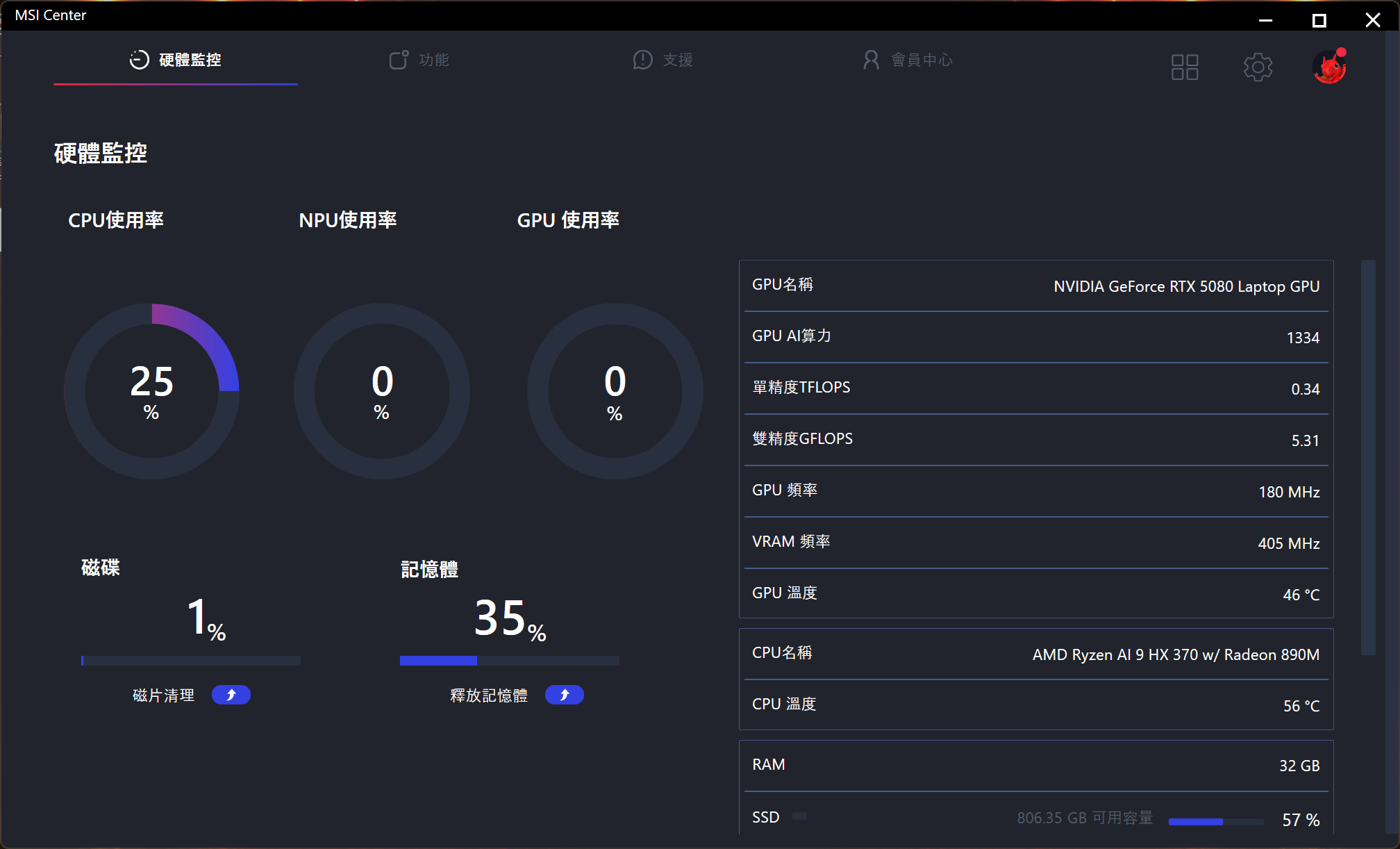Select the GPU 溫度 row
Image resolution: width=1400 pixels, height=849 pixels.
(x=1036, y=593)
